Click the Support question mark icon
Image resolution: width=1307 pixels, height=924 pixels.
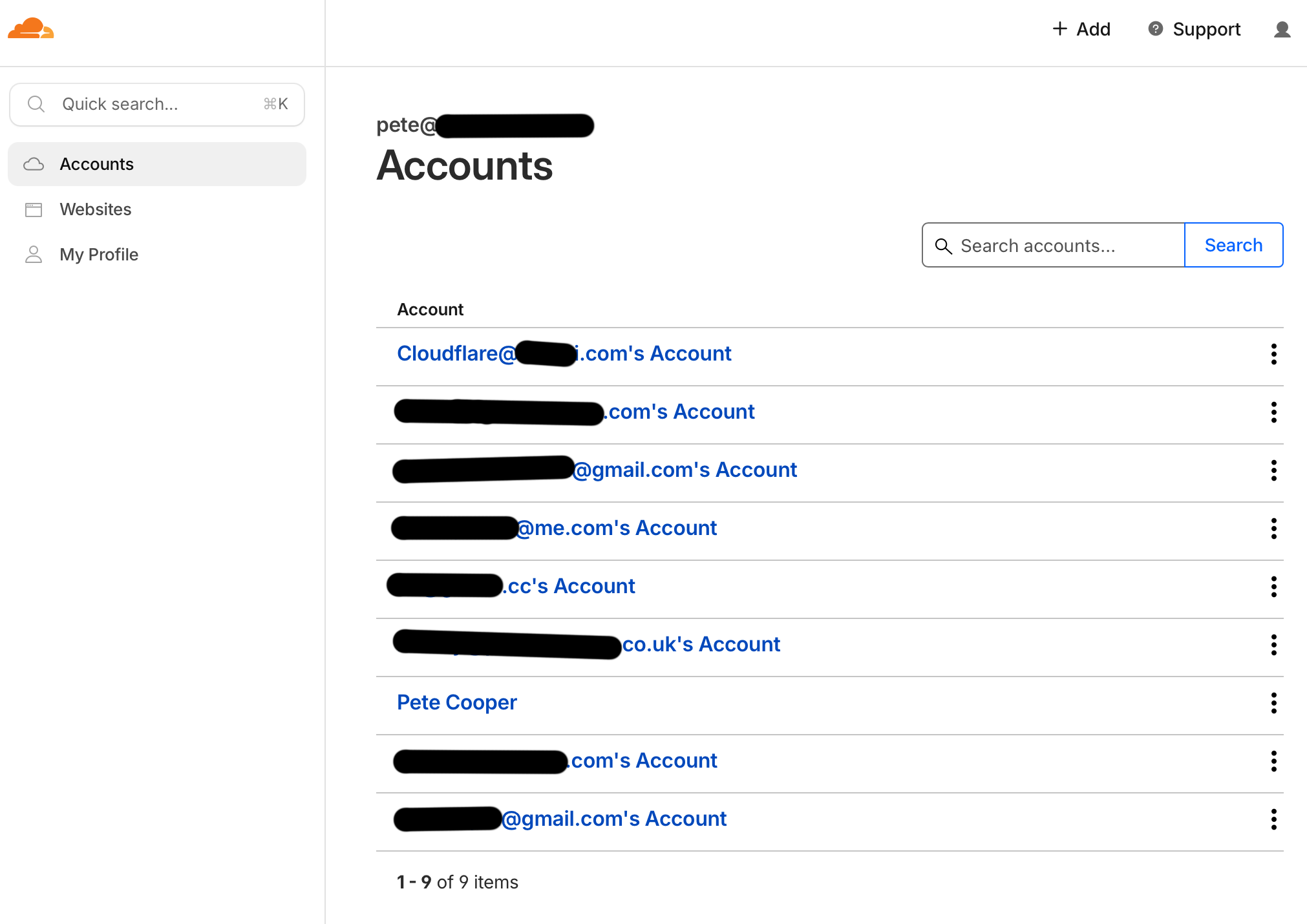[1155, 29]
